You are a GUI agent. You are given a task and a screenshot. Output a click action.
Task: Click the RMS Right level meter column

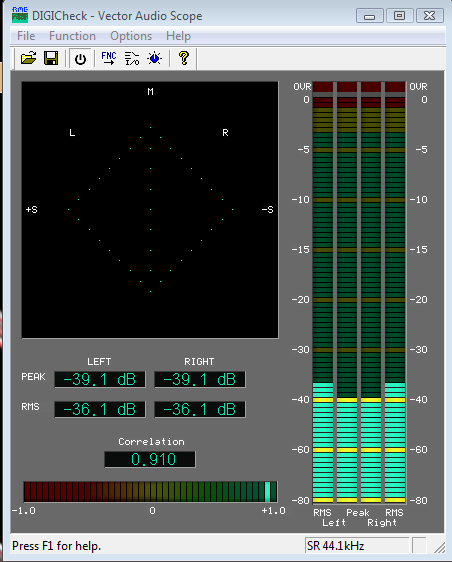tap(395, 292)
